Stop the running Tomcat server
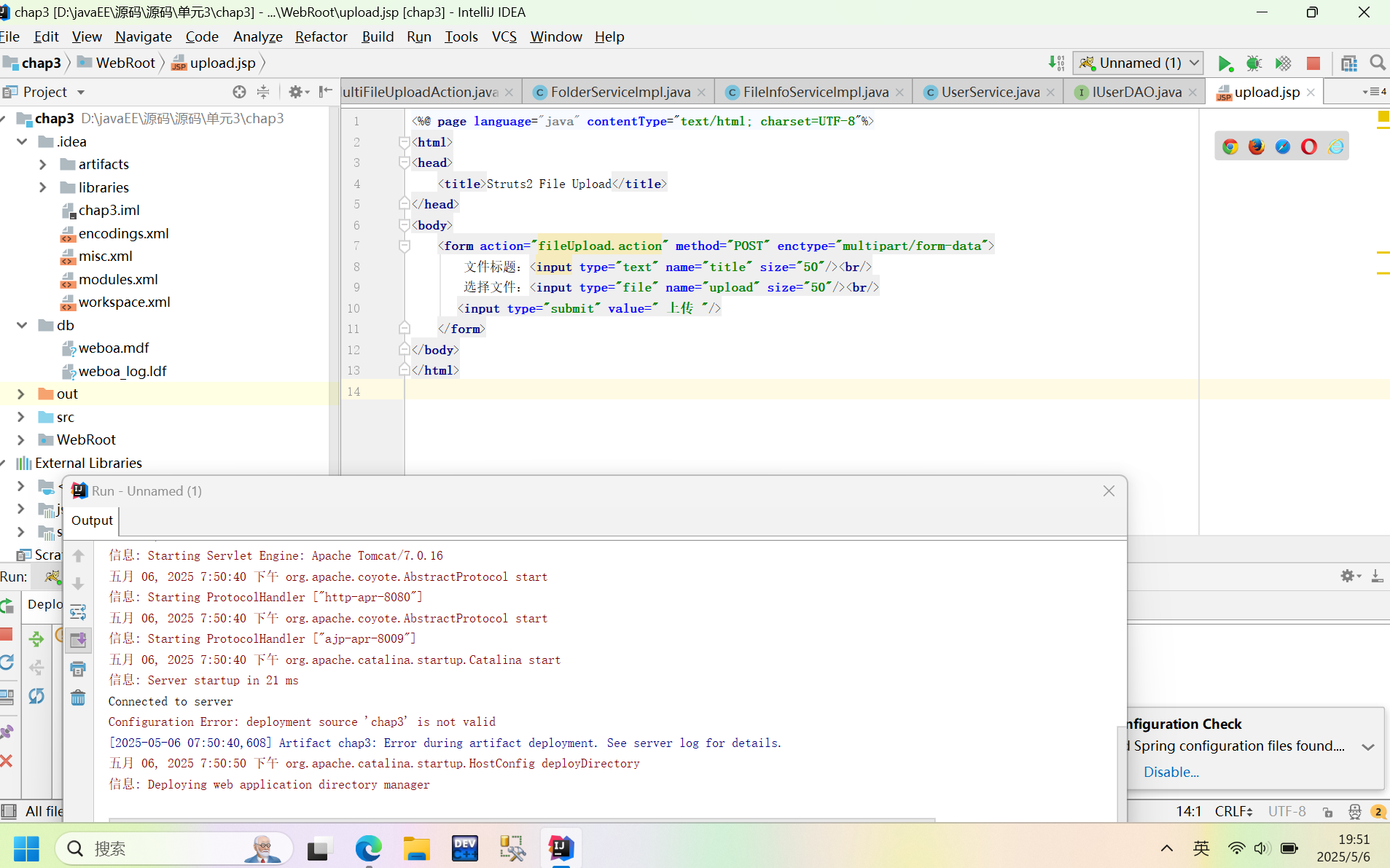The height and width of the screenshot is (868, 1390). tap(1314, 63)
